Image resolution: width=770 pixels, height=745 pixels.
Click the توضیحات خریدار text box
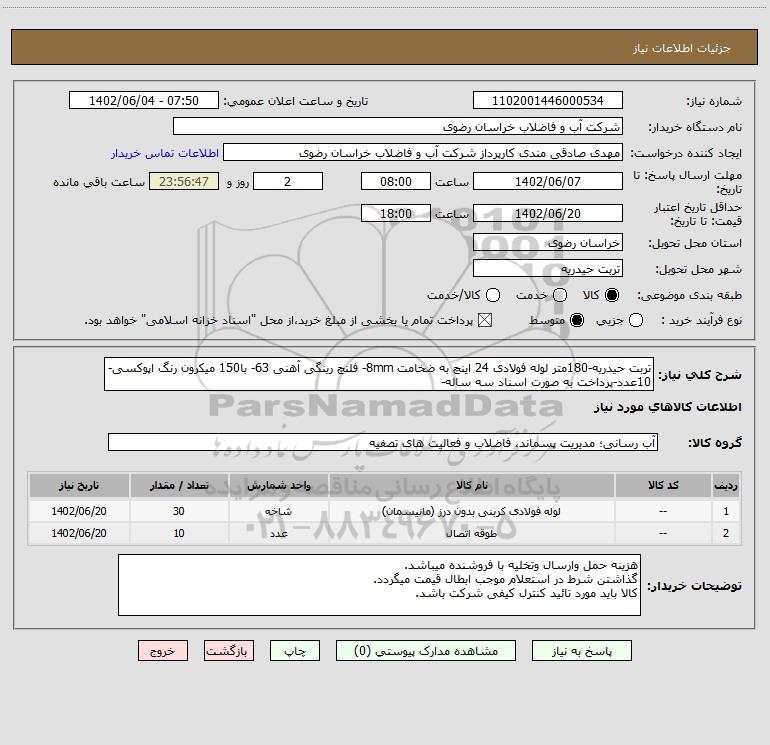click(379, 585)
